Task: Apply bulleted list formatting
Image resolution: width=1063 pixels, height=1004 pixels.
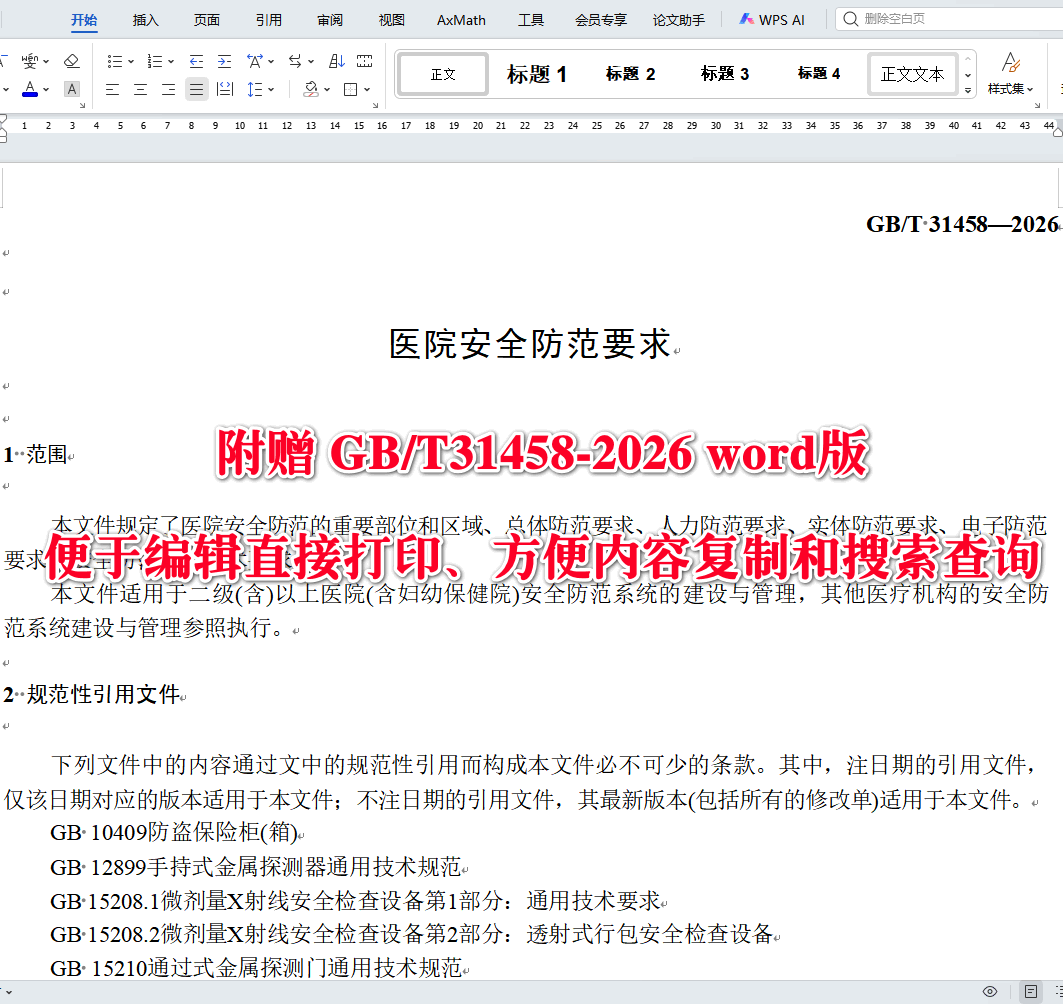Action: tap(117, 61)
